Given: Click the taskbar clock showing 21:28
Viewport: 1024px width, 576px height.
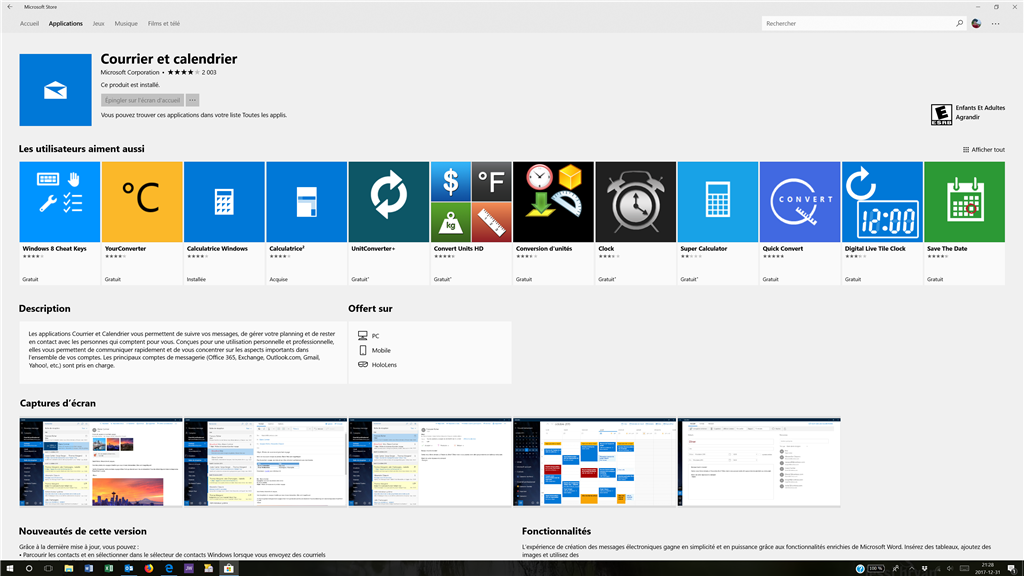Looking at the screenshot, I should point(988,568).
